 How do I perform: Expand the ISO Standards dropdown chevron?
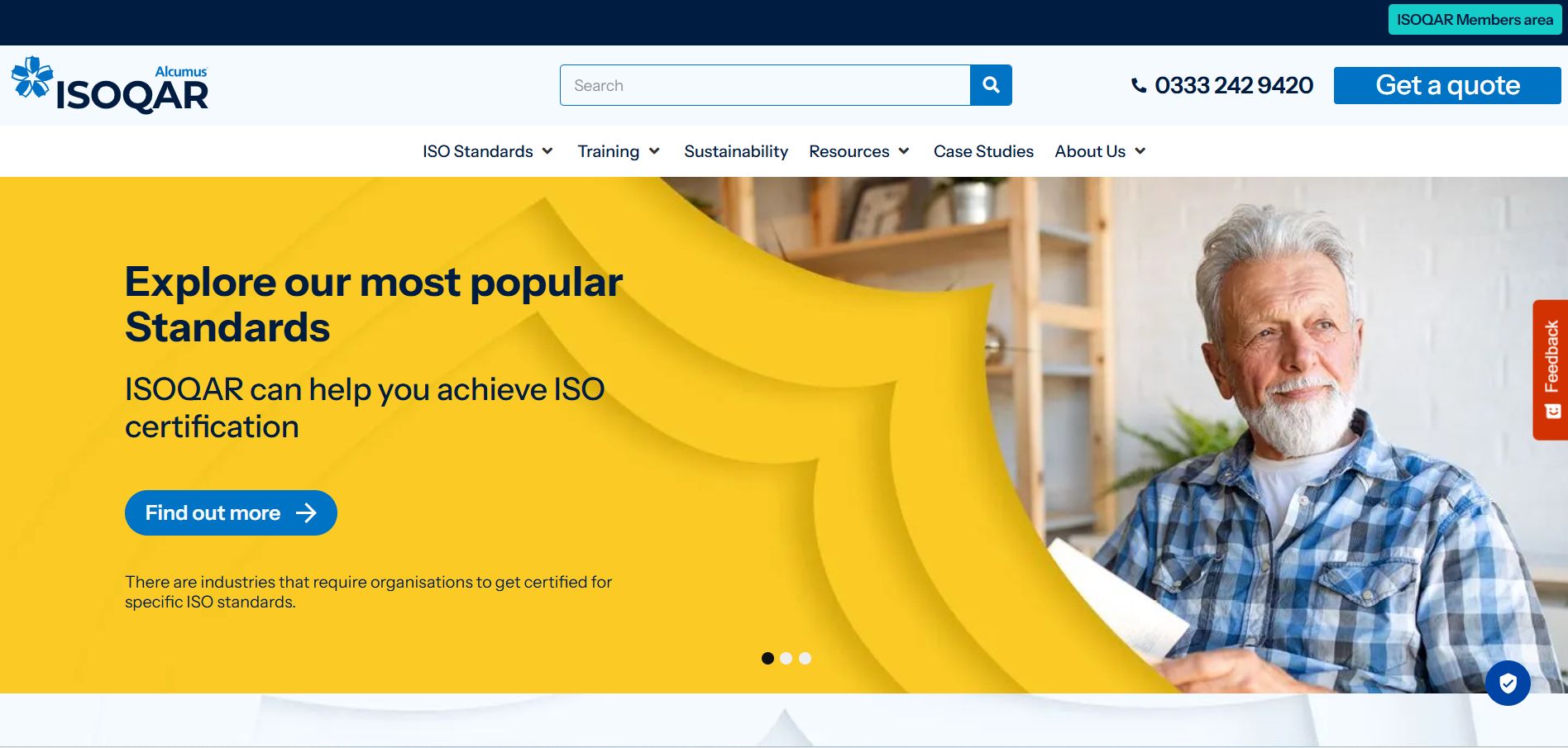point(547,151)
